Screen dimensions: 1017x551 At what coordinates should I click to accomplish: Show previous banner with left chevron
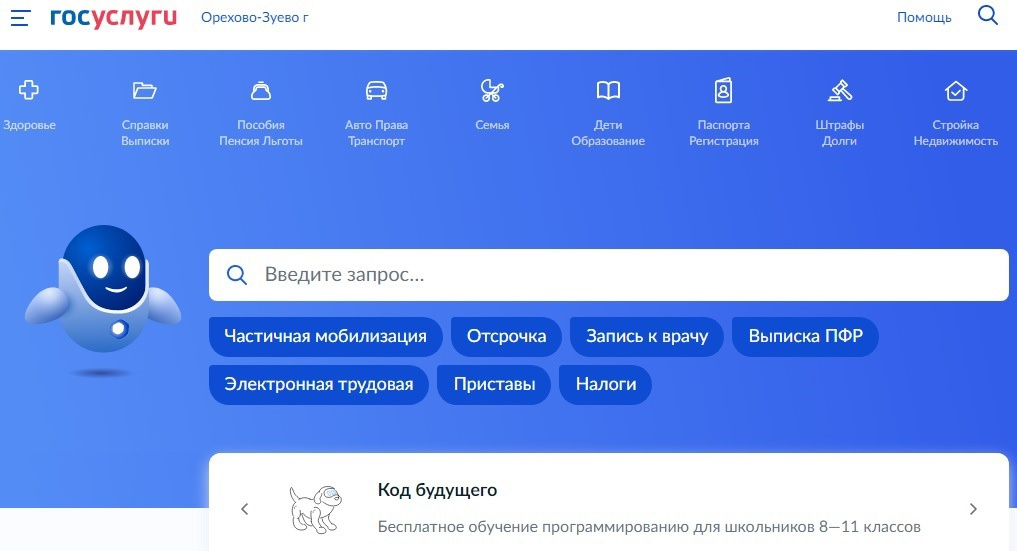(x=245, y=509)
